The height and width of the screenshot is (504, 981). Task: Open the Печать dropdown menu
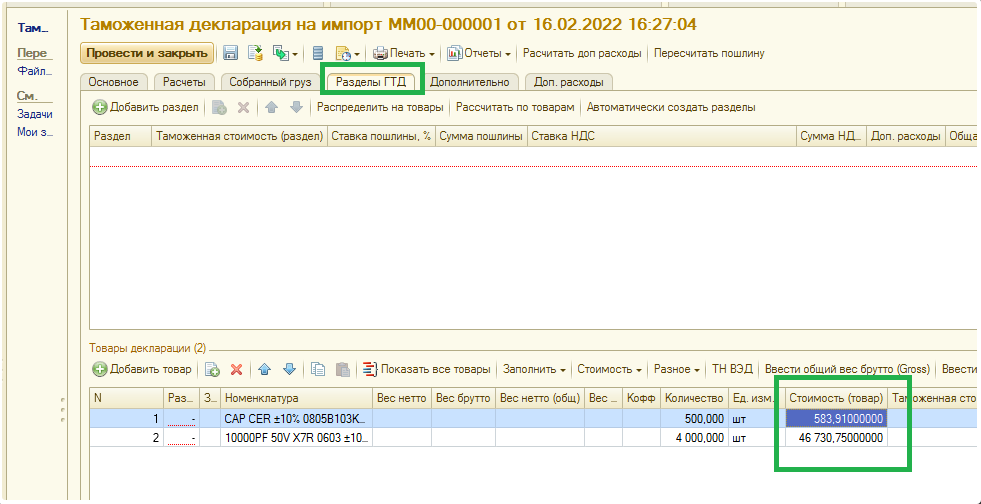tap(405, 53)
